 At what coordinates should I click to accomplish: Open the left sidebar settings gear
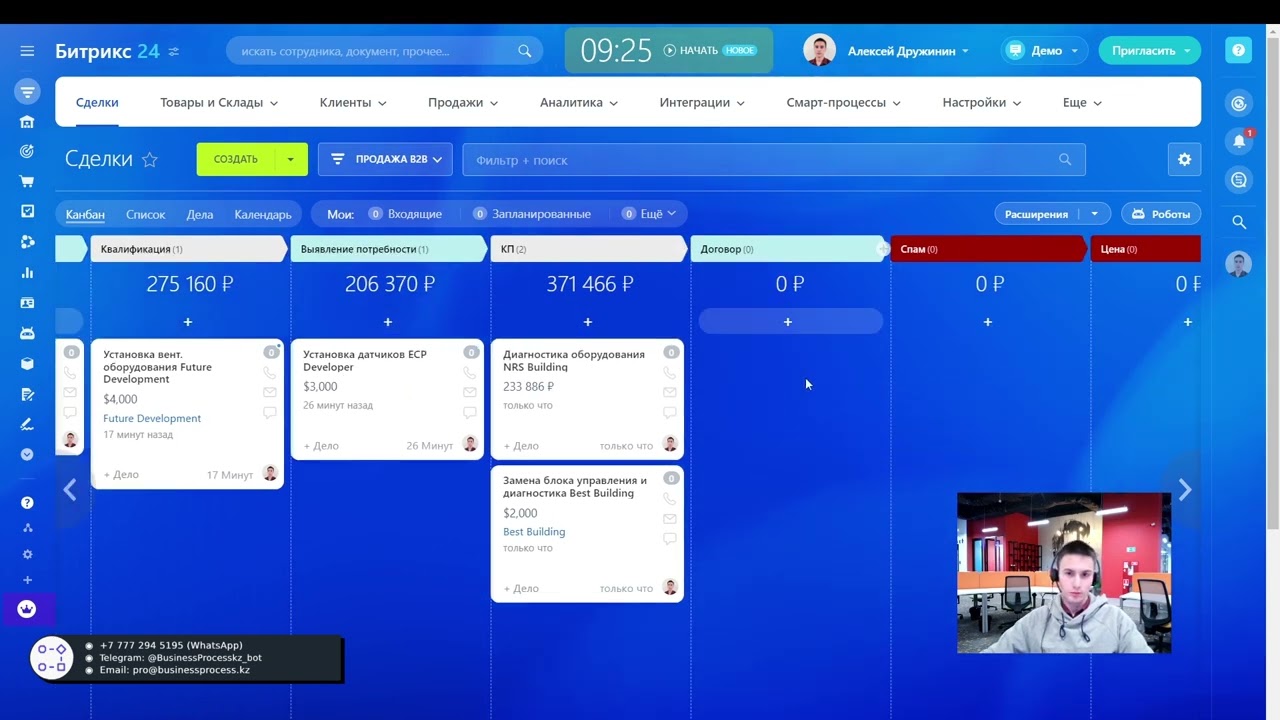pos(27,555)
